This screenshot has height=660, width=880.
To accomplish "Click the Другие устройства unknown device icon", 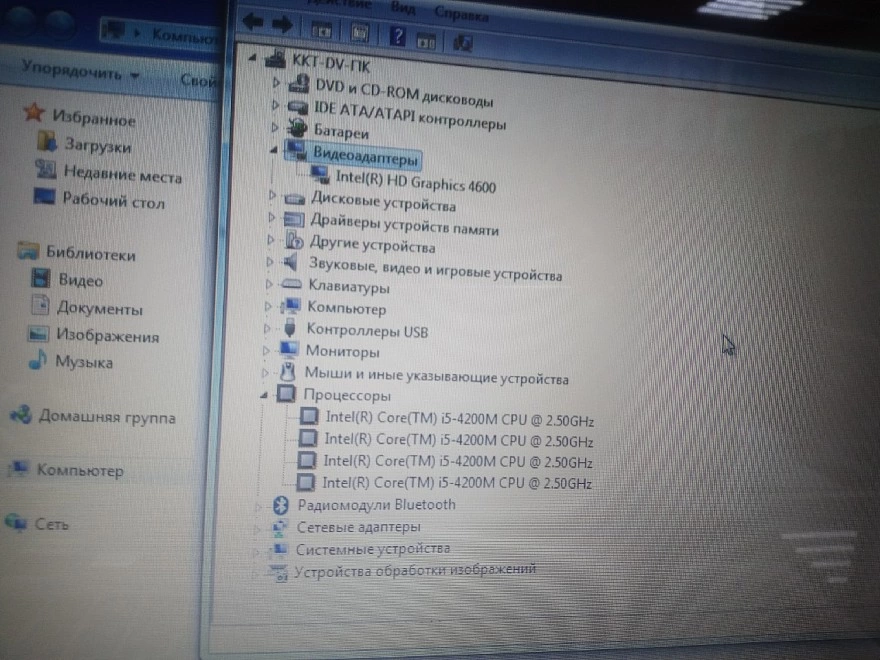I will coord(294,241).
